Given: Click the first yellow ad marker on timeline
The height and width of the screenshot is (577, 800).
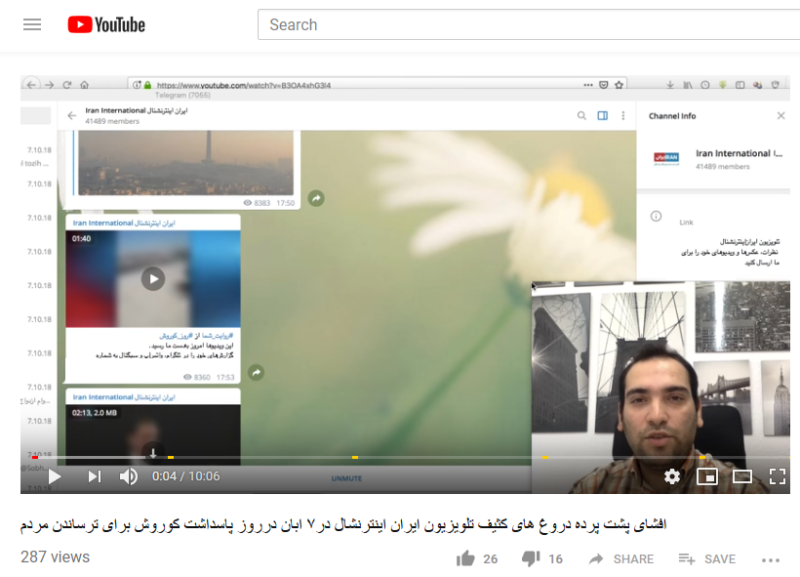Looking at the screenshot, I should pyautogui.click(x=170, y=457).
